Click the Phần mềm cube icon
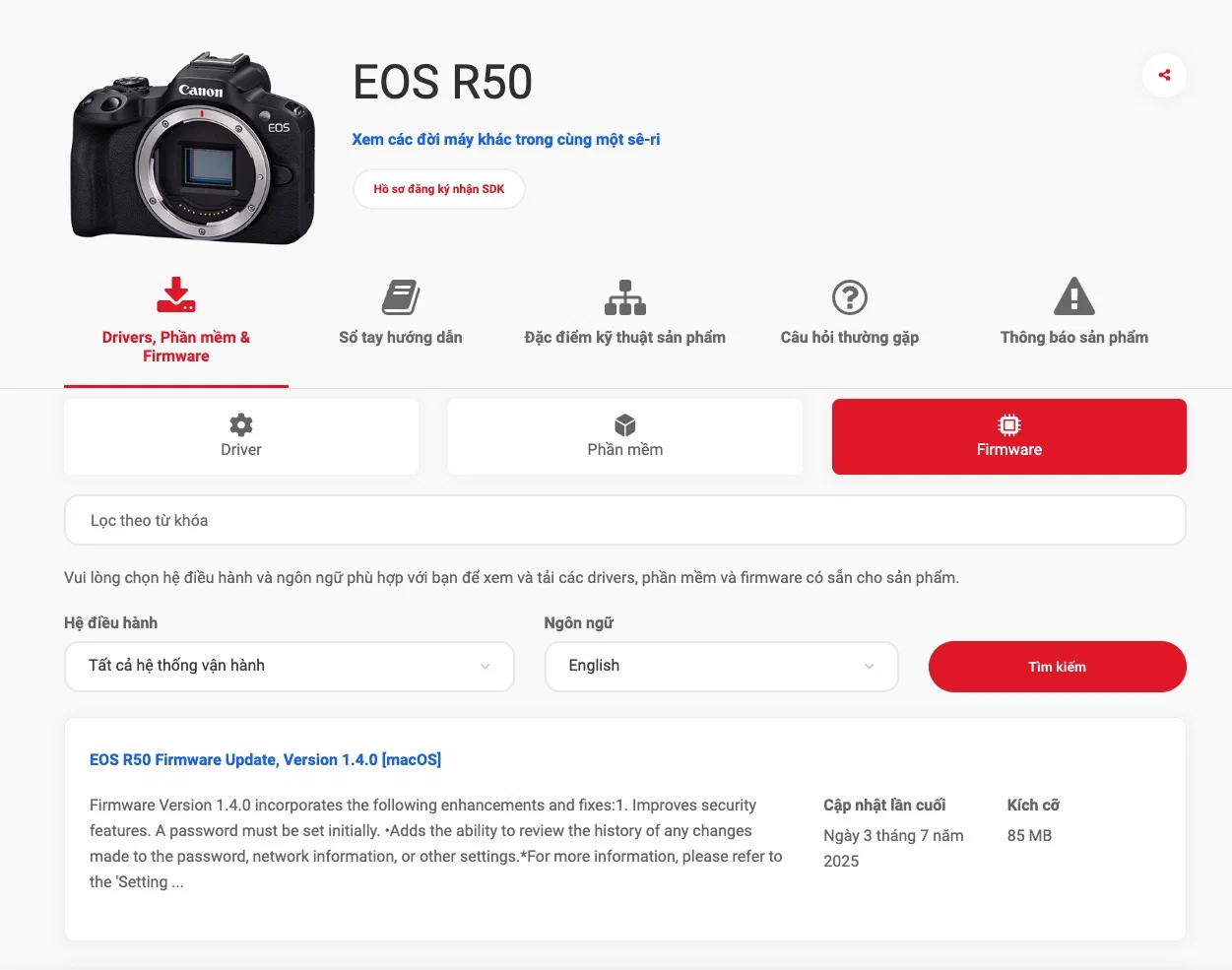The width and height of the screenshot is (1232, 970). click(x=625, y=424)
